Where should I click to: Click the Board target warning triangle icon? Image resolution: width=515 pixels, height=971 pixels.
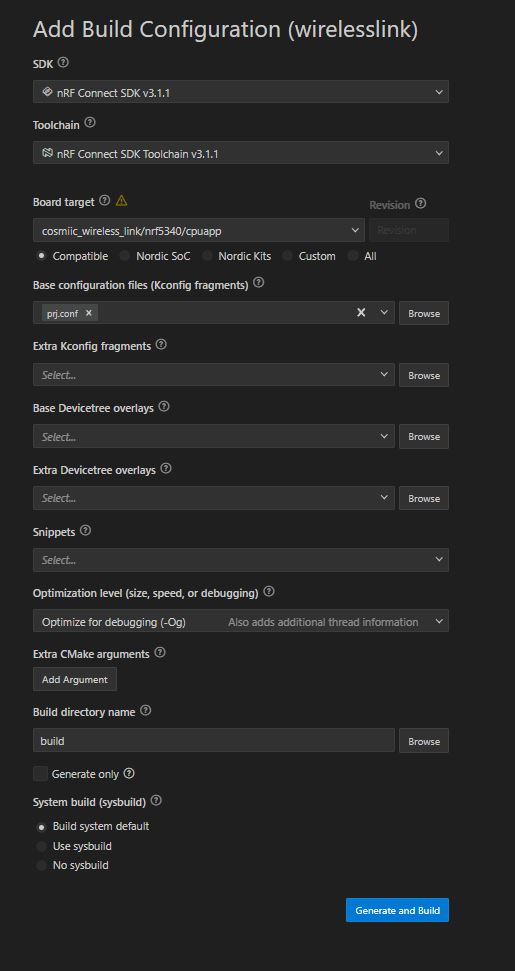(x=121, y=201)
